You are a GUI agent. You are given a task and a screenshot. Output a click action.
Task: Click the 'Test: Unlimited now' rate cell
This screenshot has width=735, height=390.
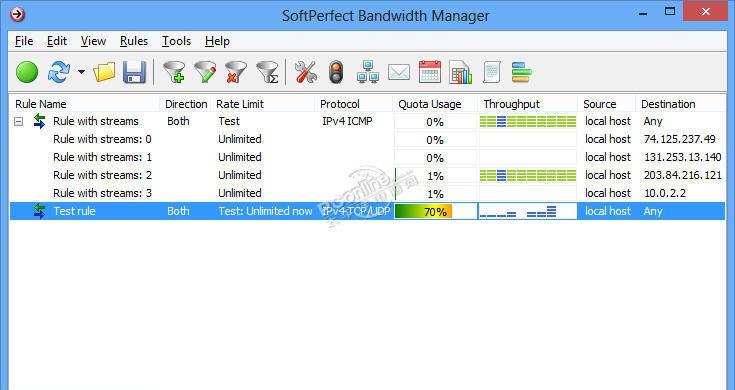pos(265,211)
